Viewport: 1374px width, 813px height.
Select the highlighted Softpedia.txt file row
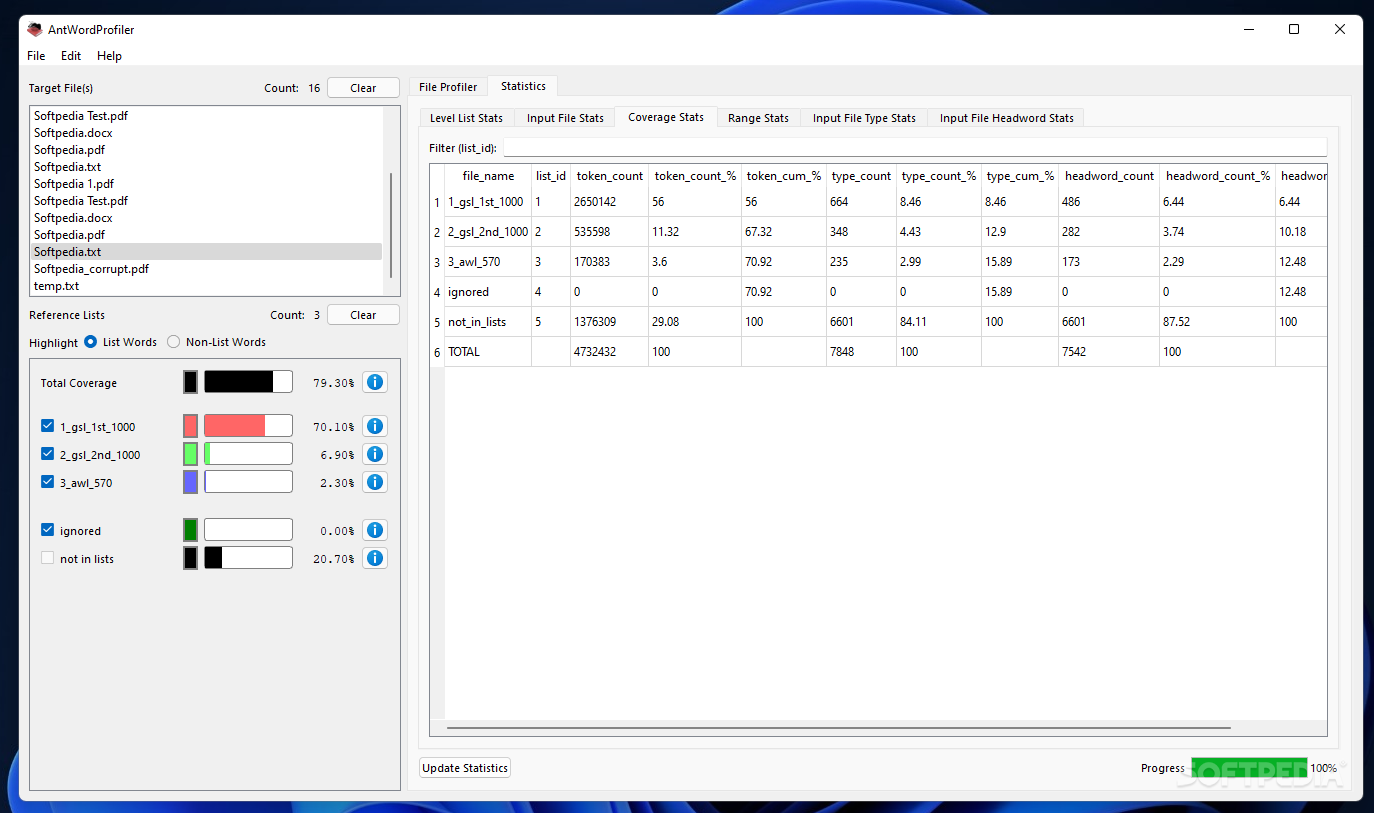coord(205,252)
